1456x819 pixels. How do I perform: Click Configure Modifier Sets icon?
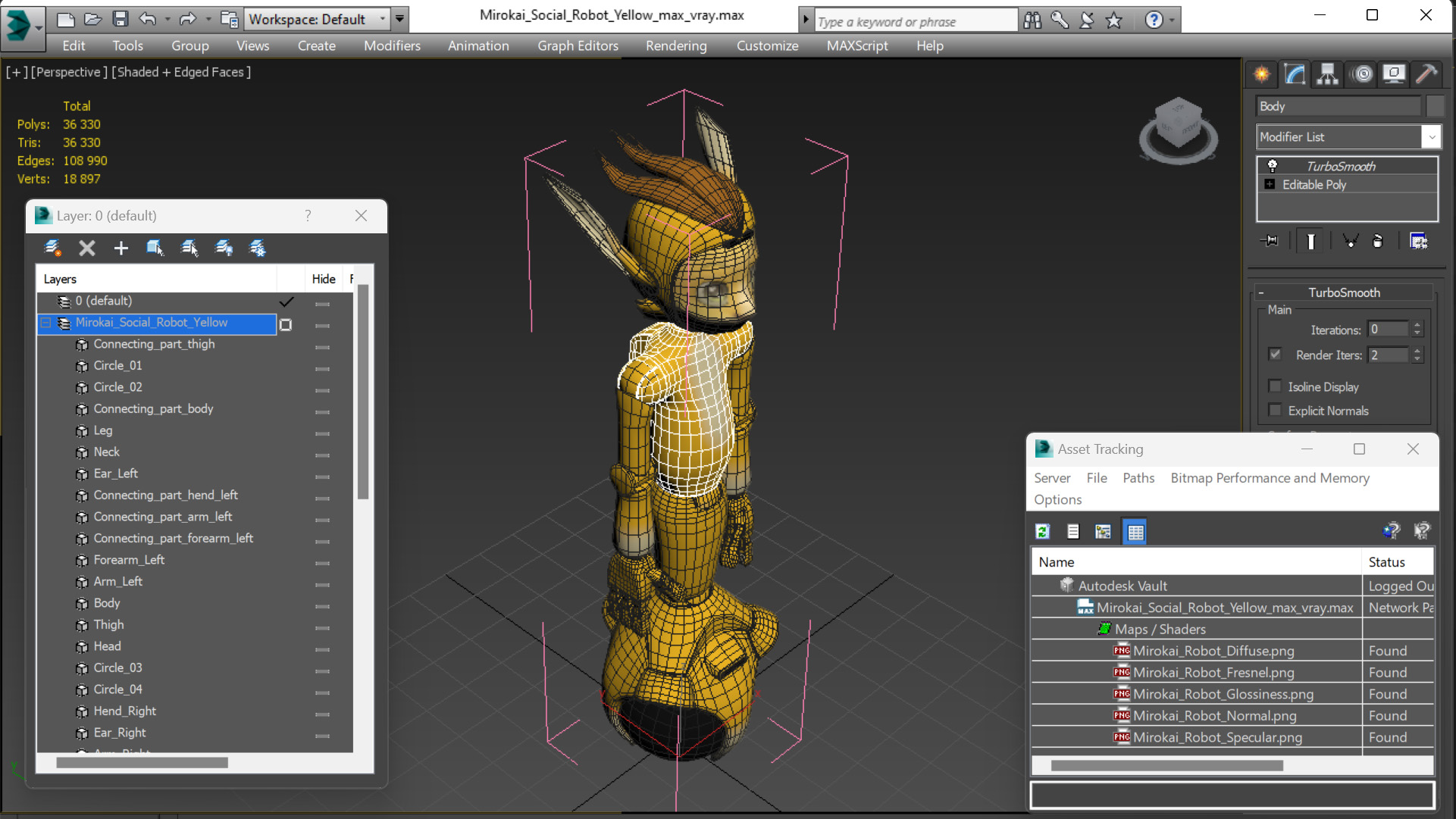[x=1418, y=241]
